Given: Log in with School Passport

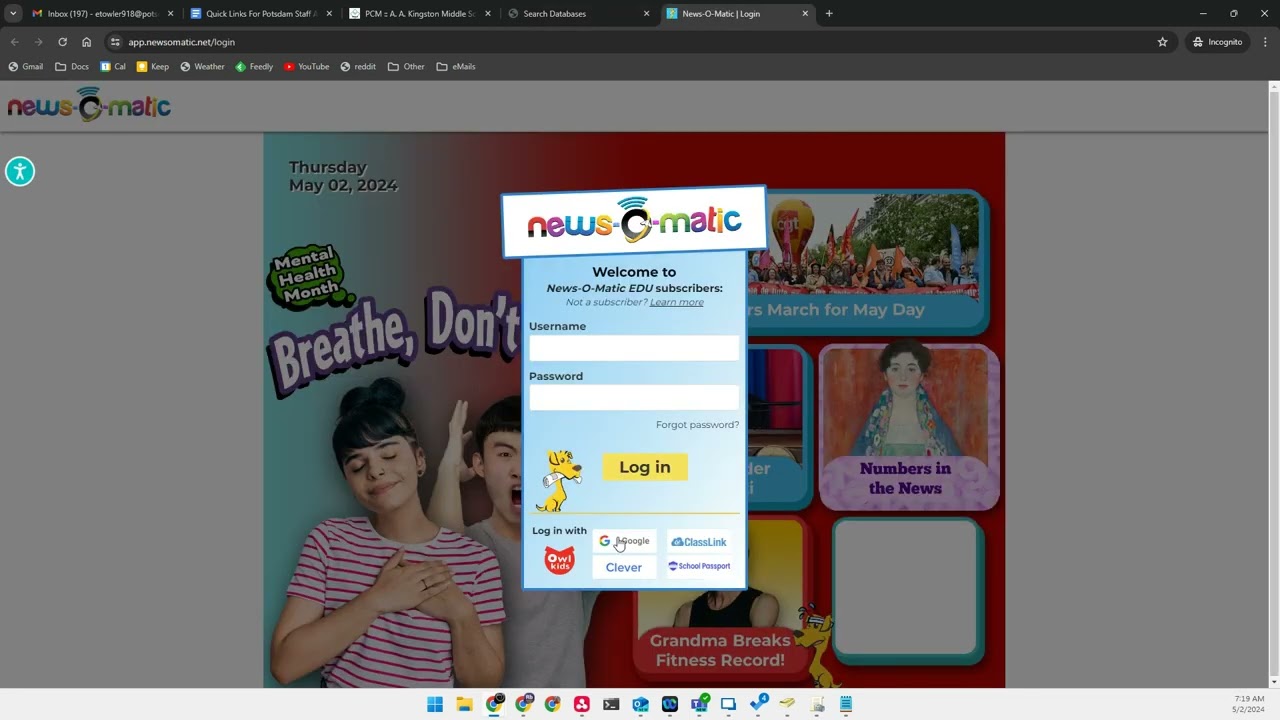Looking at the screenshot, I should coord(699,566).
